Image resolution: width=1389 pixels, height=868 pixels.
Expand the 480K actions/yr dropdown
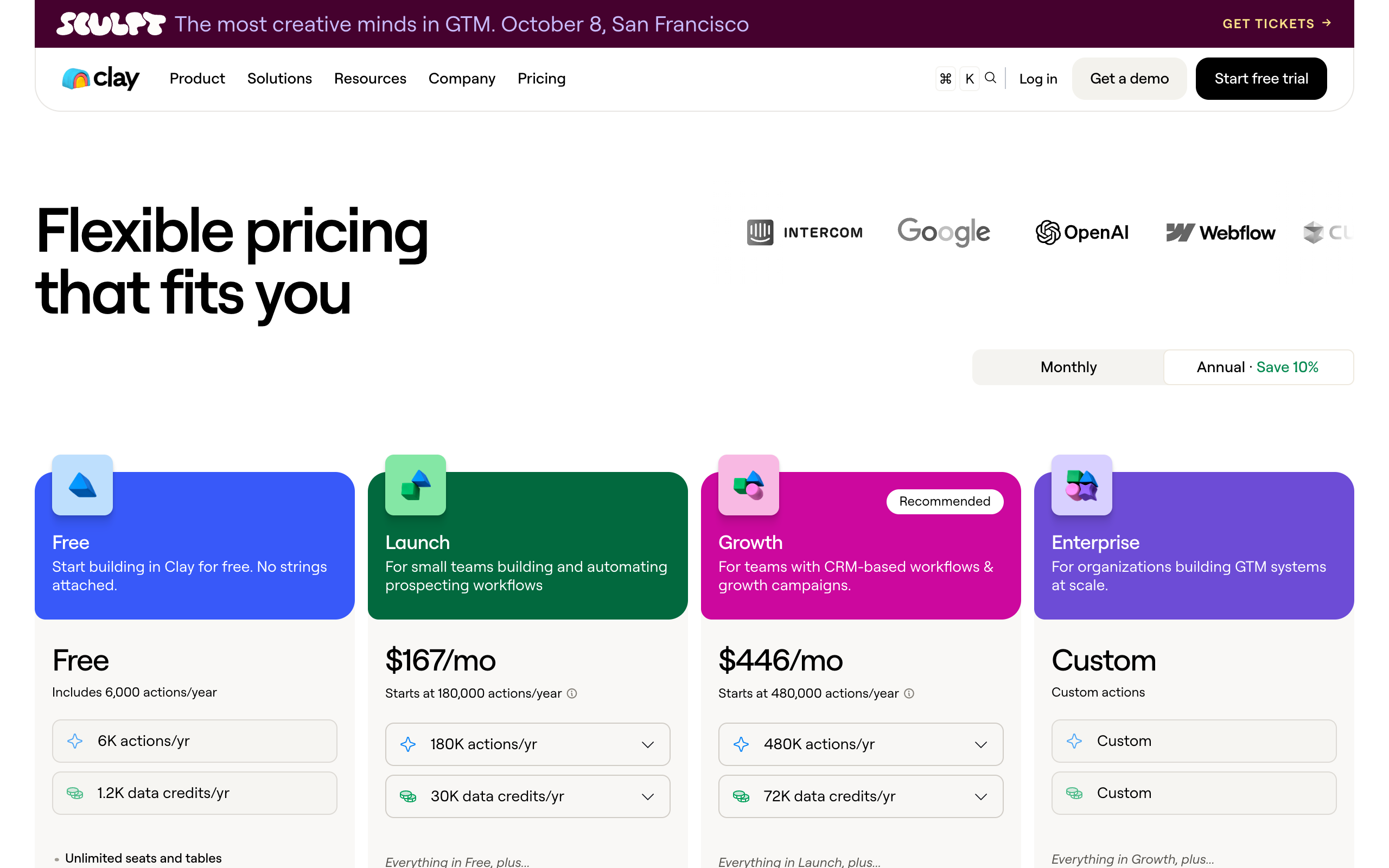pyautogui.click(x=861, y=744)
